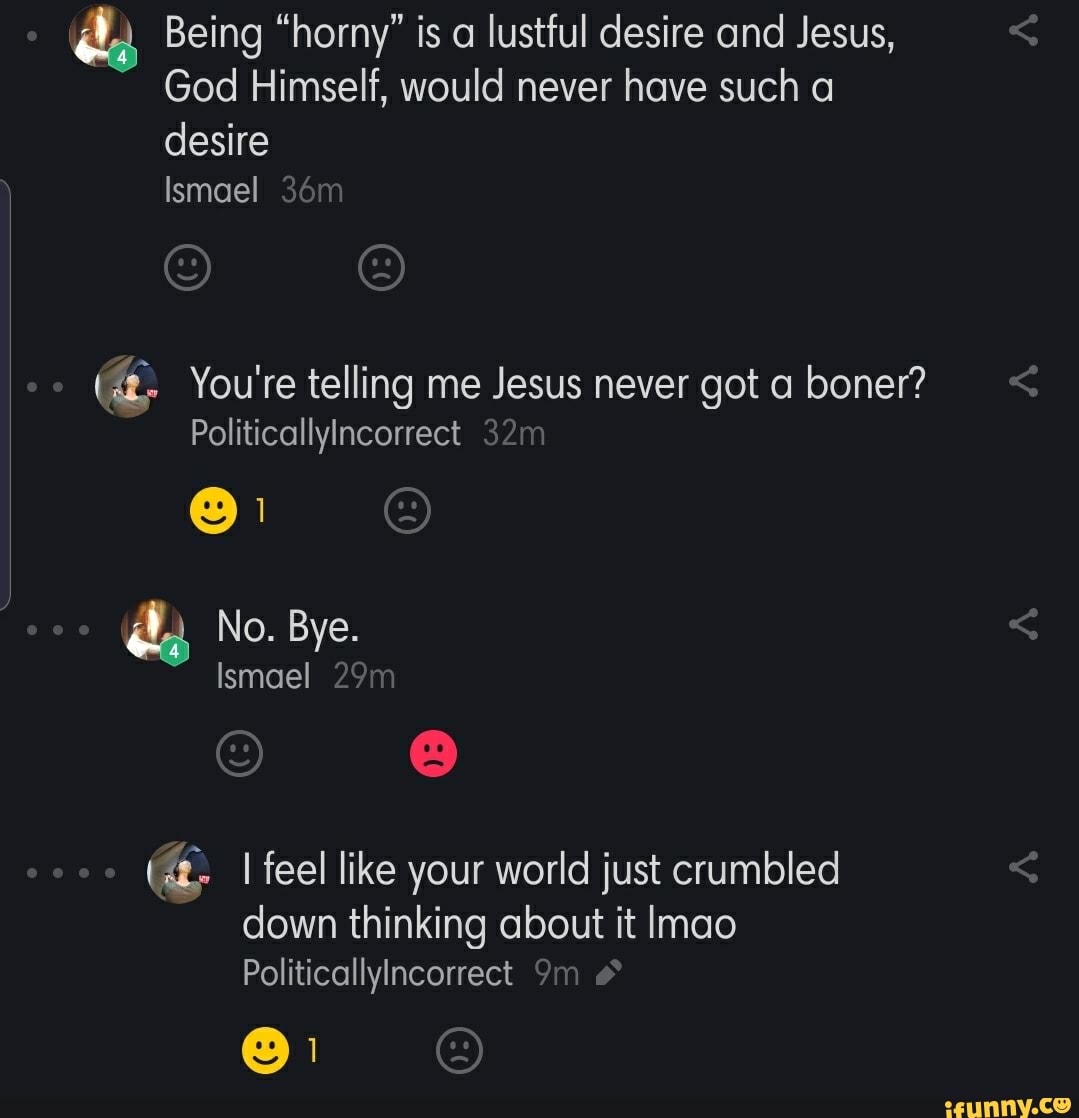Share the 'world just crumbled' comment

tap(1023, 868)
